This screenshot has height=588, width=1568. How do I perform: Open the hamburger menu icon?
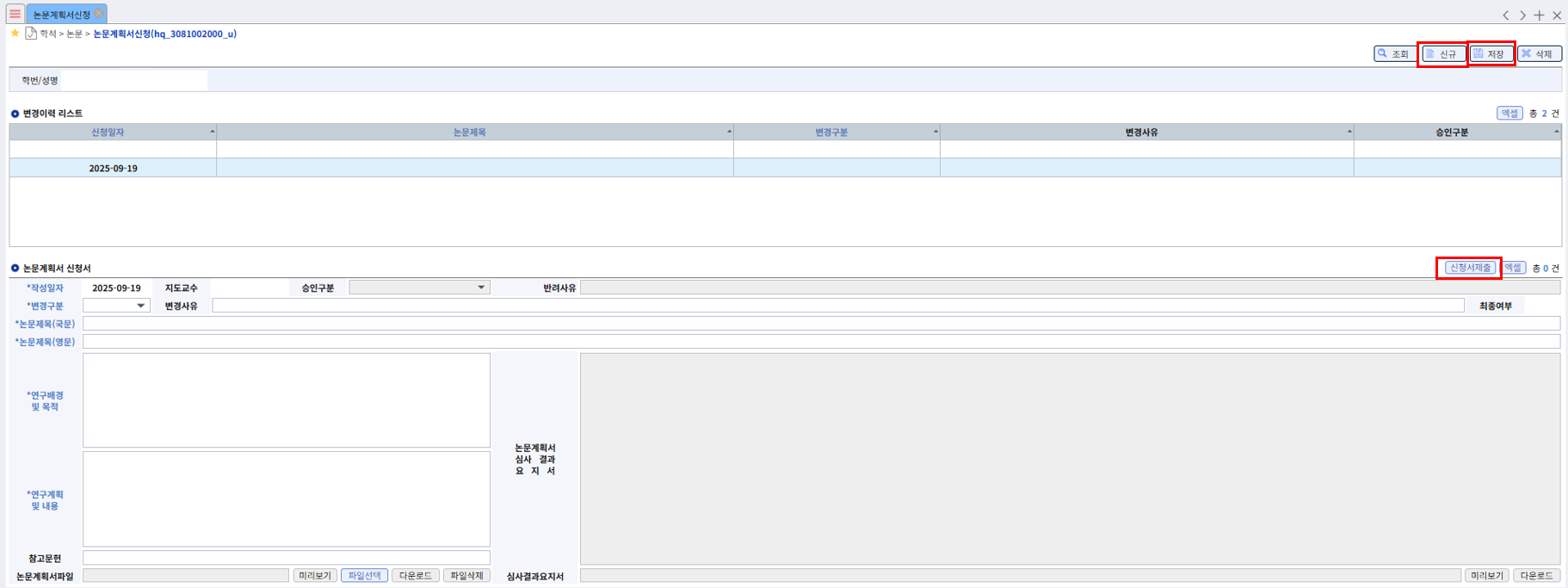tap(15, 14)
